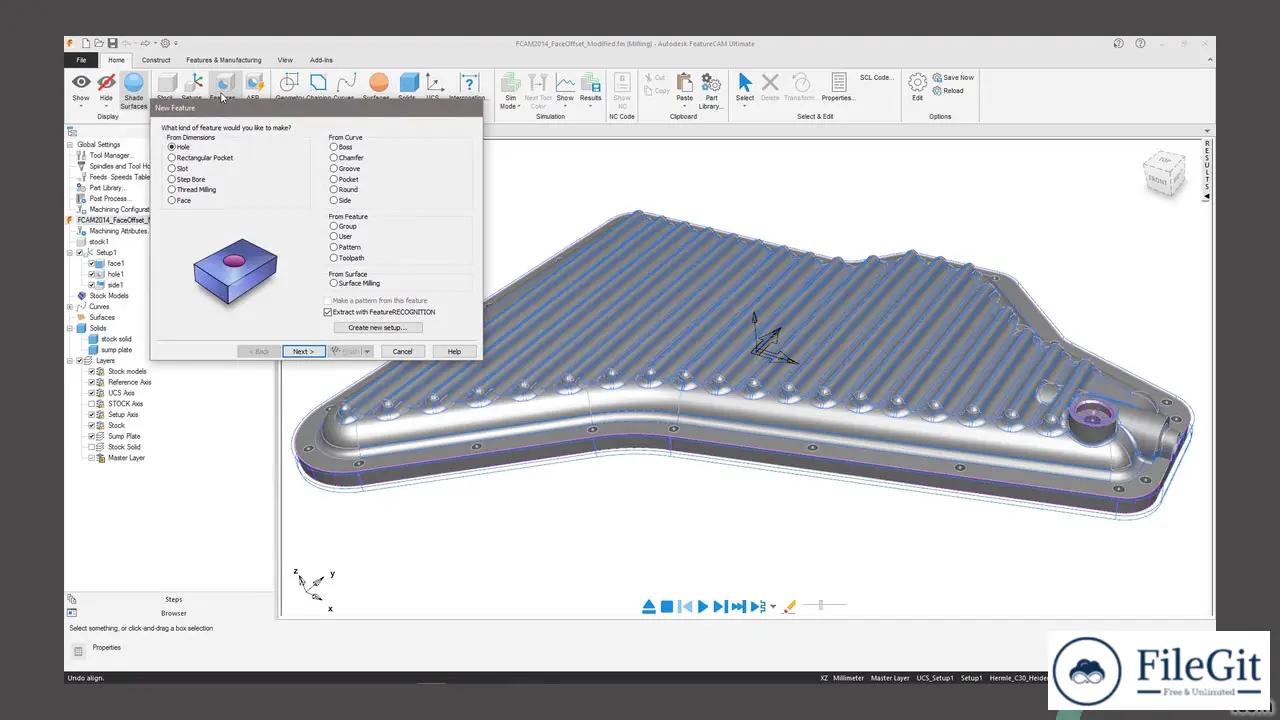Choose Surface Milling radio option
The width and height of the screenshot is (1280, 720).
tap(334, 283)
